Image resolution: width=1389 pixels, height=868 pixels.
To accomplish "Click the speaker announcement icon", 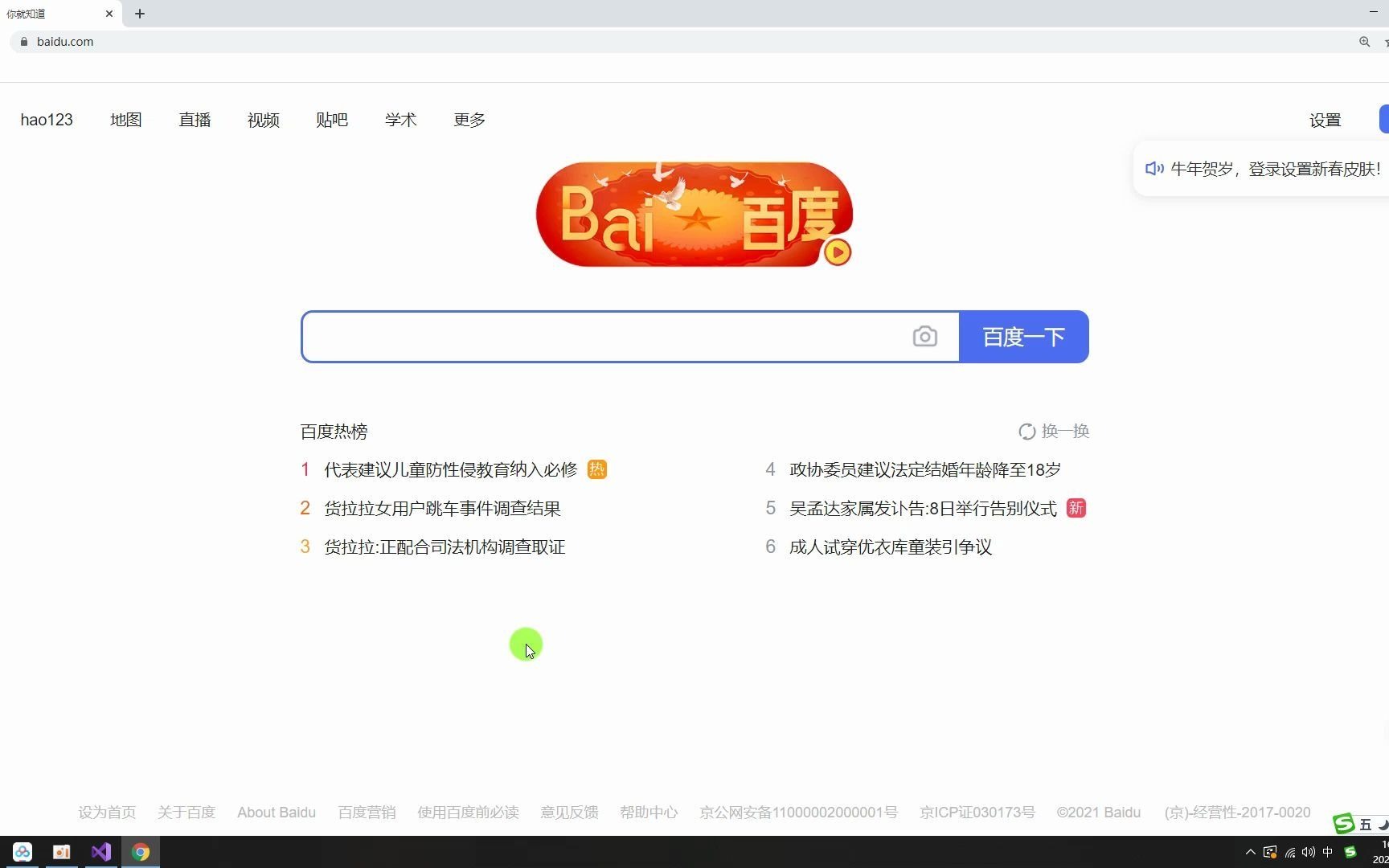I will (1154, 169).
